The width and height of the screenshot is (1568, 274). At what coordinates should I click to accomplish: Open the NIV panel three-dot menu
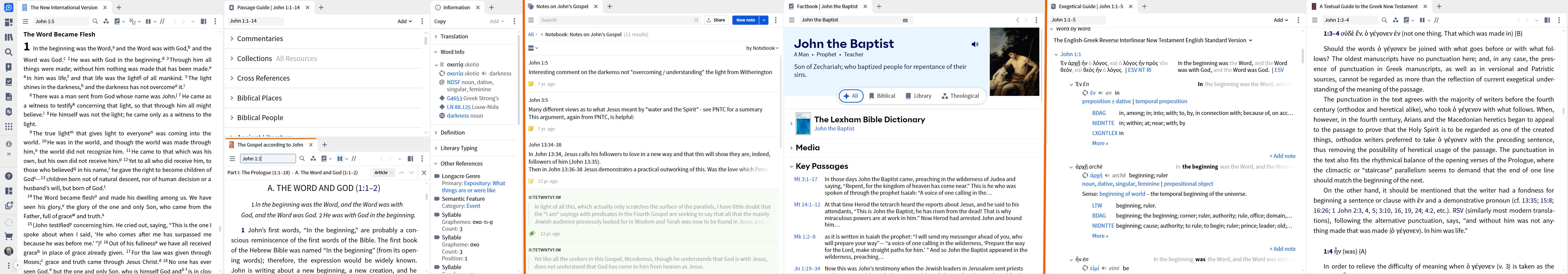coord(216,21)
